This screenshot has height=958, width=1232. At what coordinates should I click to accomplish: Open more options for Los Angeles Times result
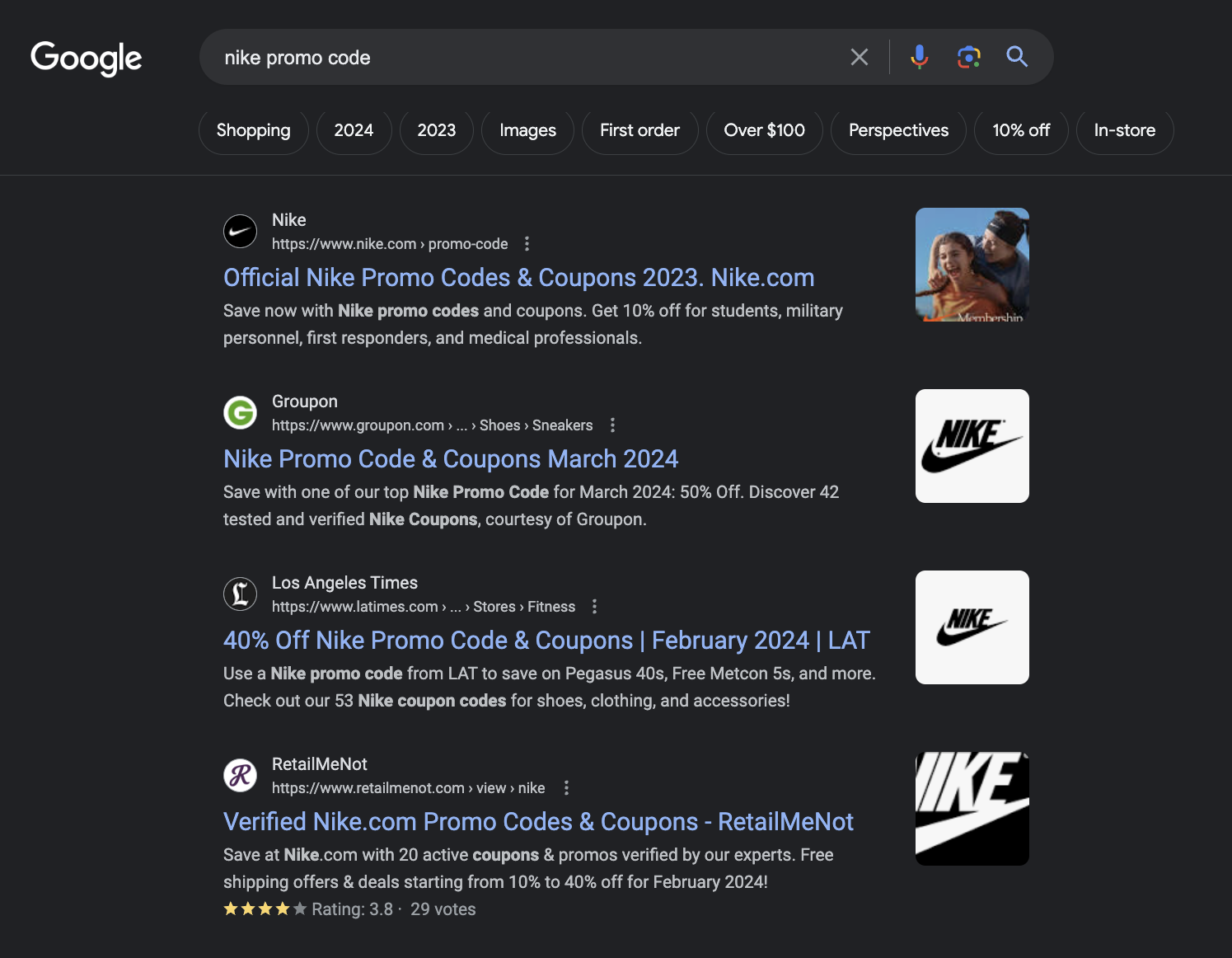point(595,607)
